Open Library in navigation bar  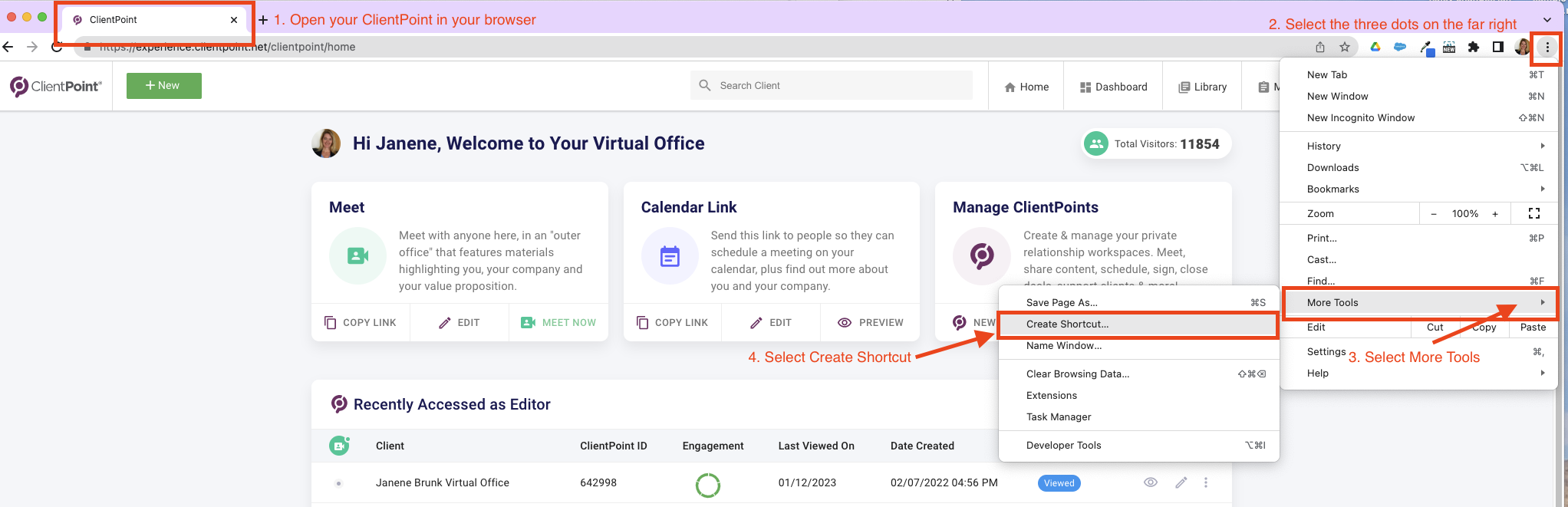tap(1202, 87)
